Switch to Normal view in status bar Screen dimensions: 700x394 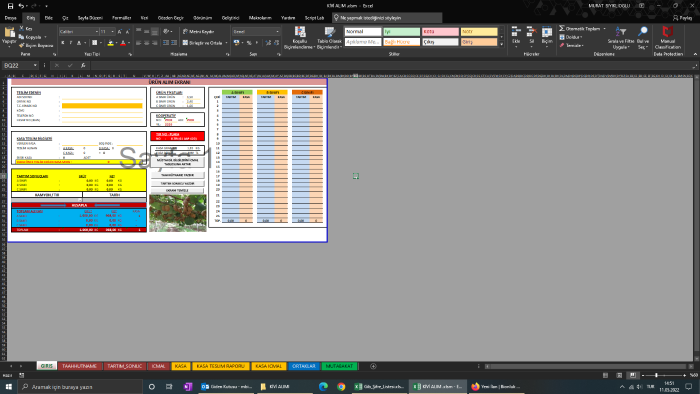pyautogui.click(x=605, y=375)
